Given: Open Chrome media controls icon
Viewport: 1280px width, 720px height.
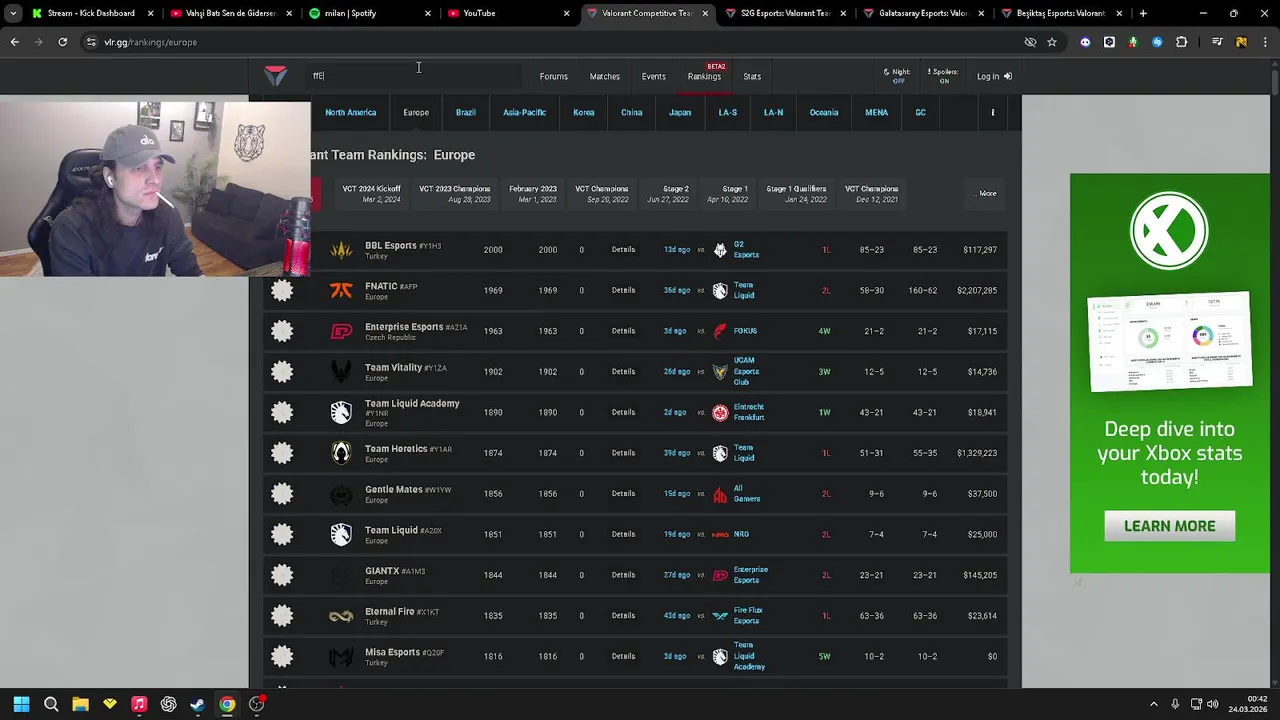Looking at the screenshot, I should pyautogui.click(x=1217, y=42).
